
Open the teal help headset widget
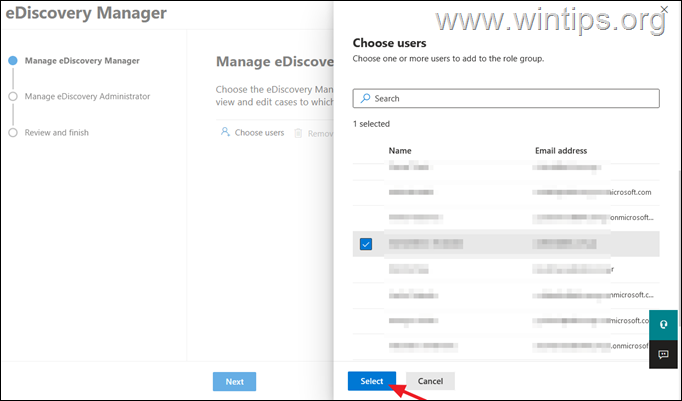coord(663,324)
